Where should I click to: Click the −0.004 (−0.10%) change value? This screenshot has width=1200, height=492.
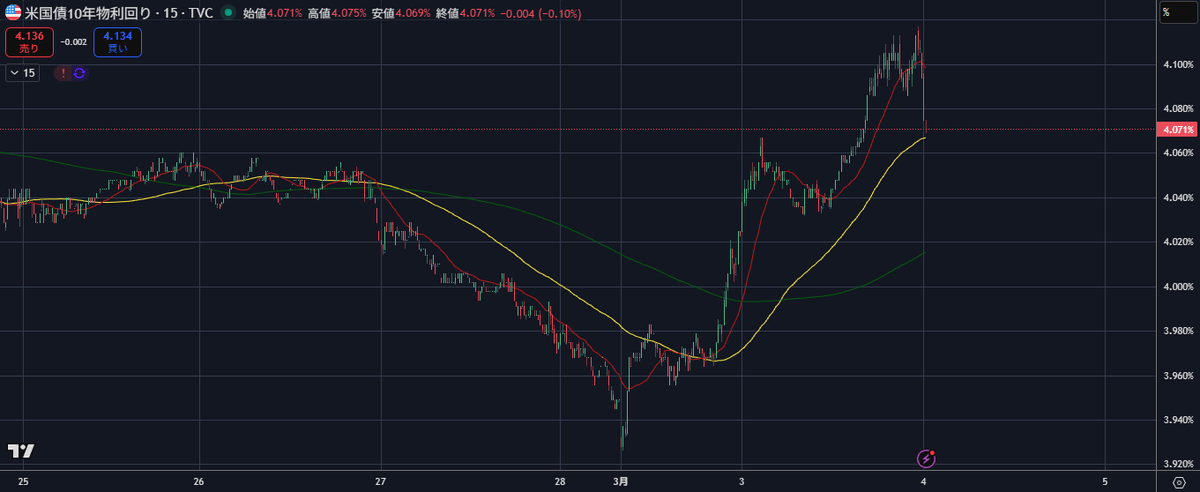(540, 14)
